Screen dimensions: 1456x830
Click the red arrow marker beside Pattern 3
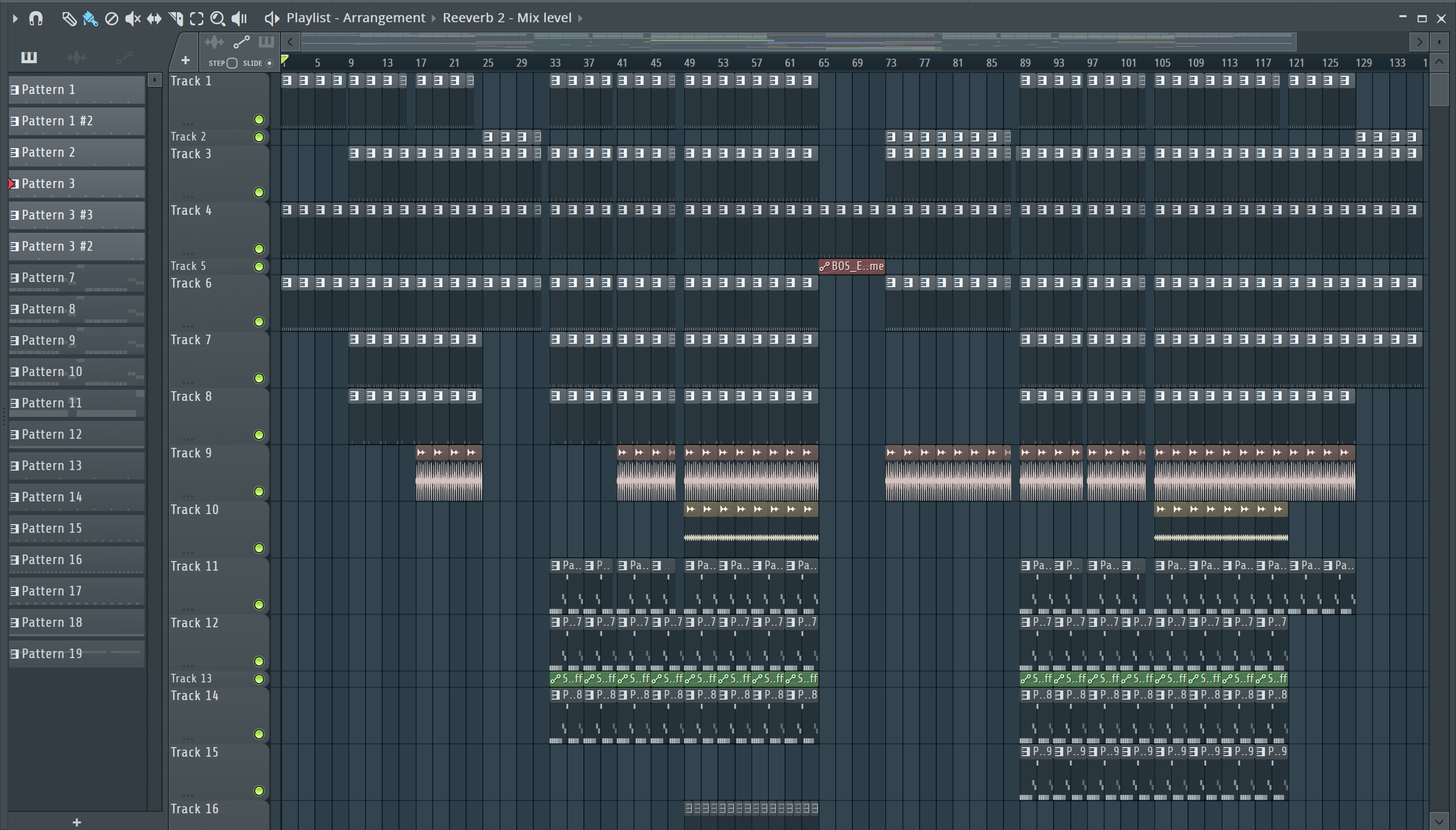click(x=11, y=184)
